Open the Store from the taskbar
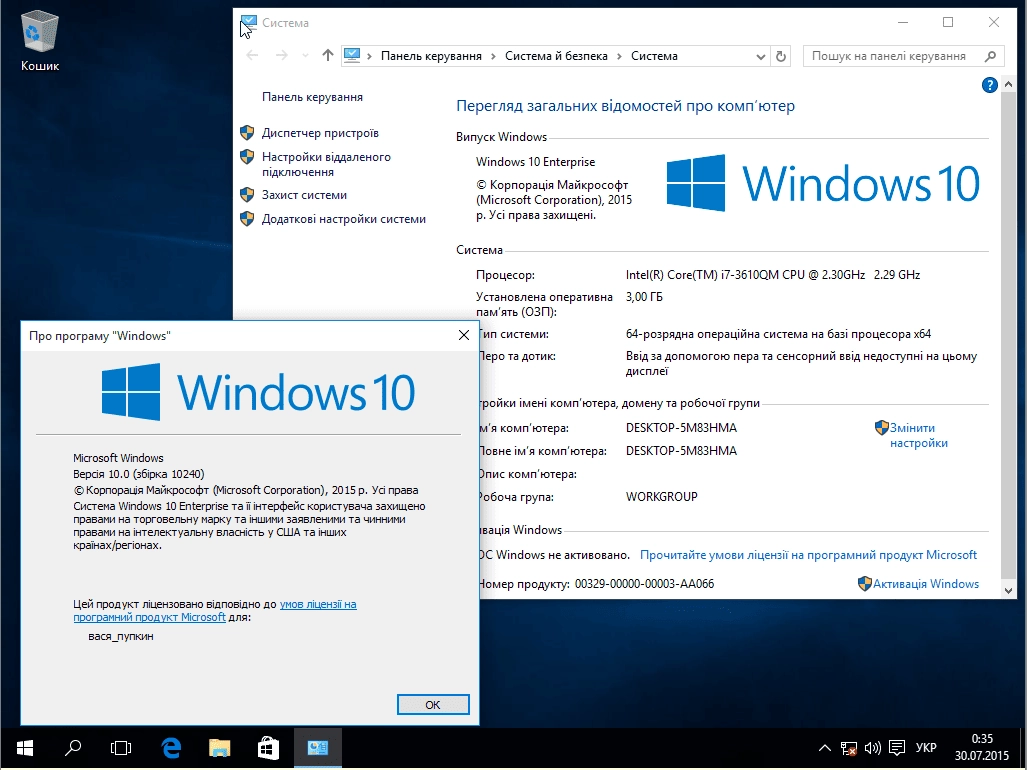The image size is (1027, 770). (x=269, y=748)
